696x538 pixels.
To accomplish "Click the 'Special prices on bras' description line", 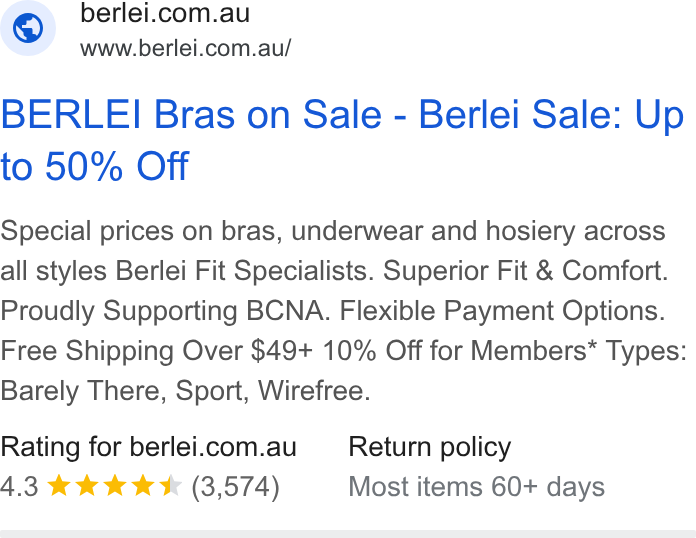I will tap(332, 231).
